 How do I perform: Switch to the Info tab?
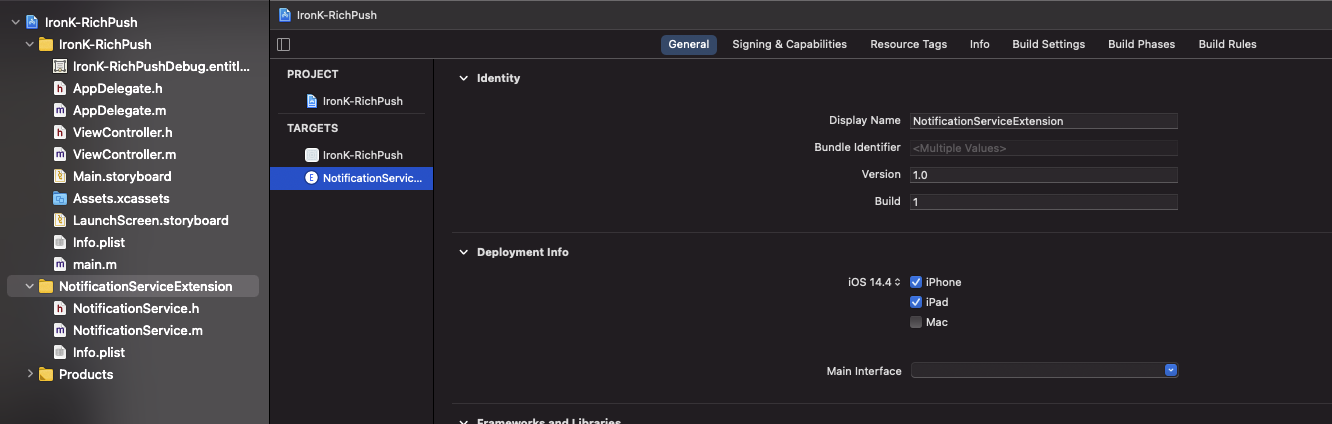[x=979, y=44]
